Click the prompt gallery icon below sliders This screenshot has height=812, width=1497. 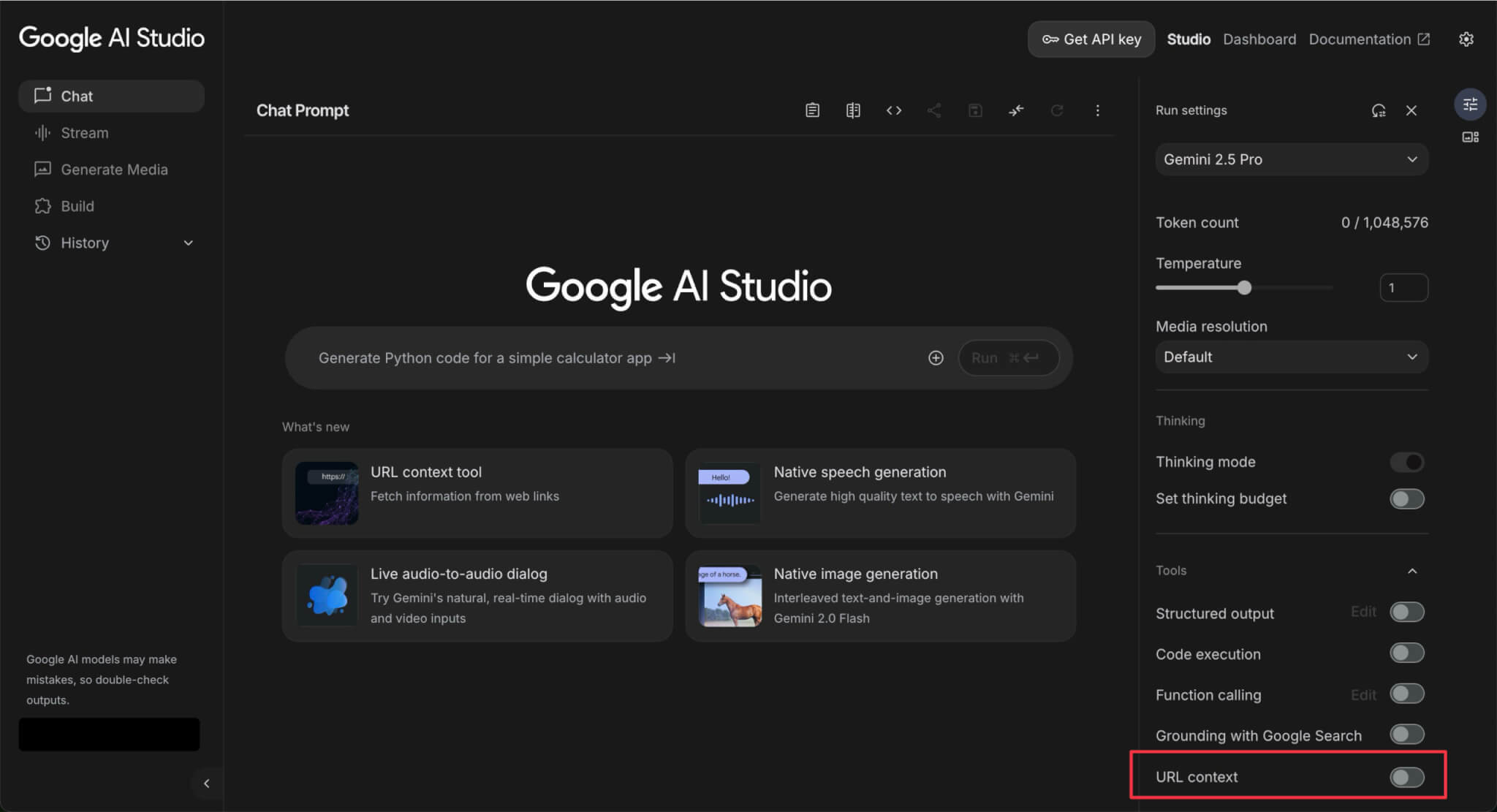click(x=1470, y=137)
